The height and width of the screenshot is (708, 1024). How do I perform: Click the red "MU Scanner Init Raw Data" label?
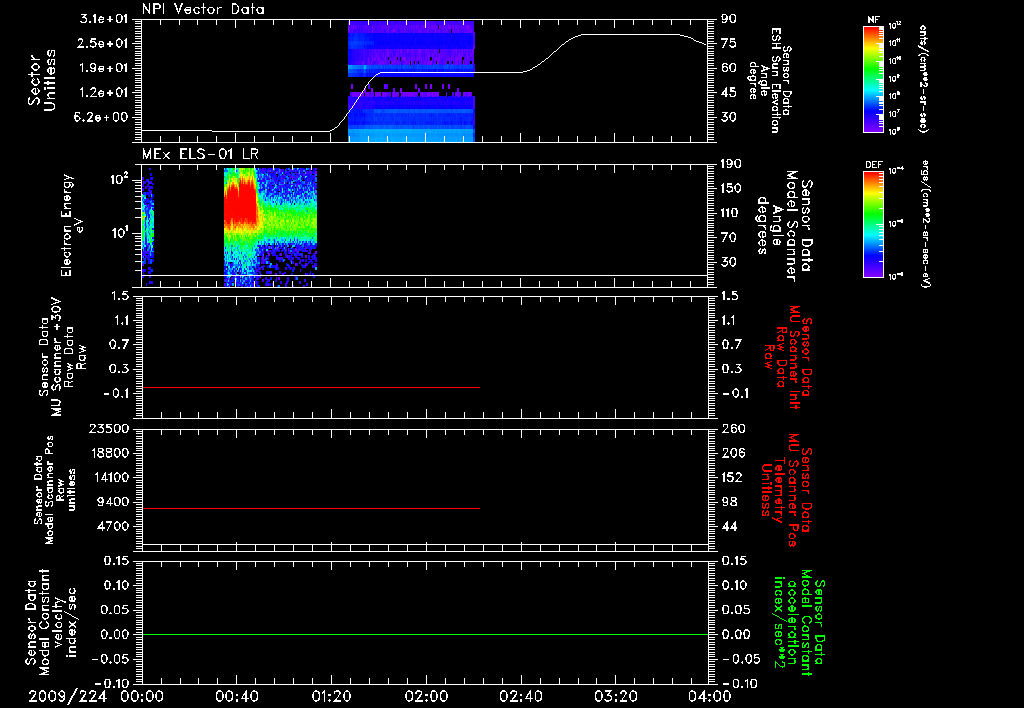click(x=788, y=356)
